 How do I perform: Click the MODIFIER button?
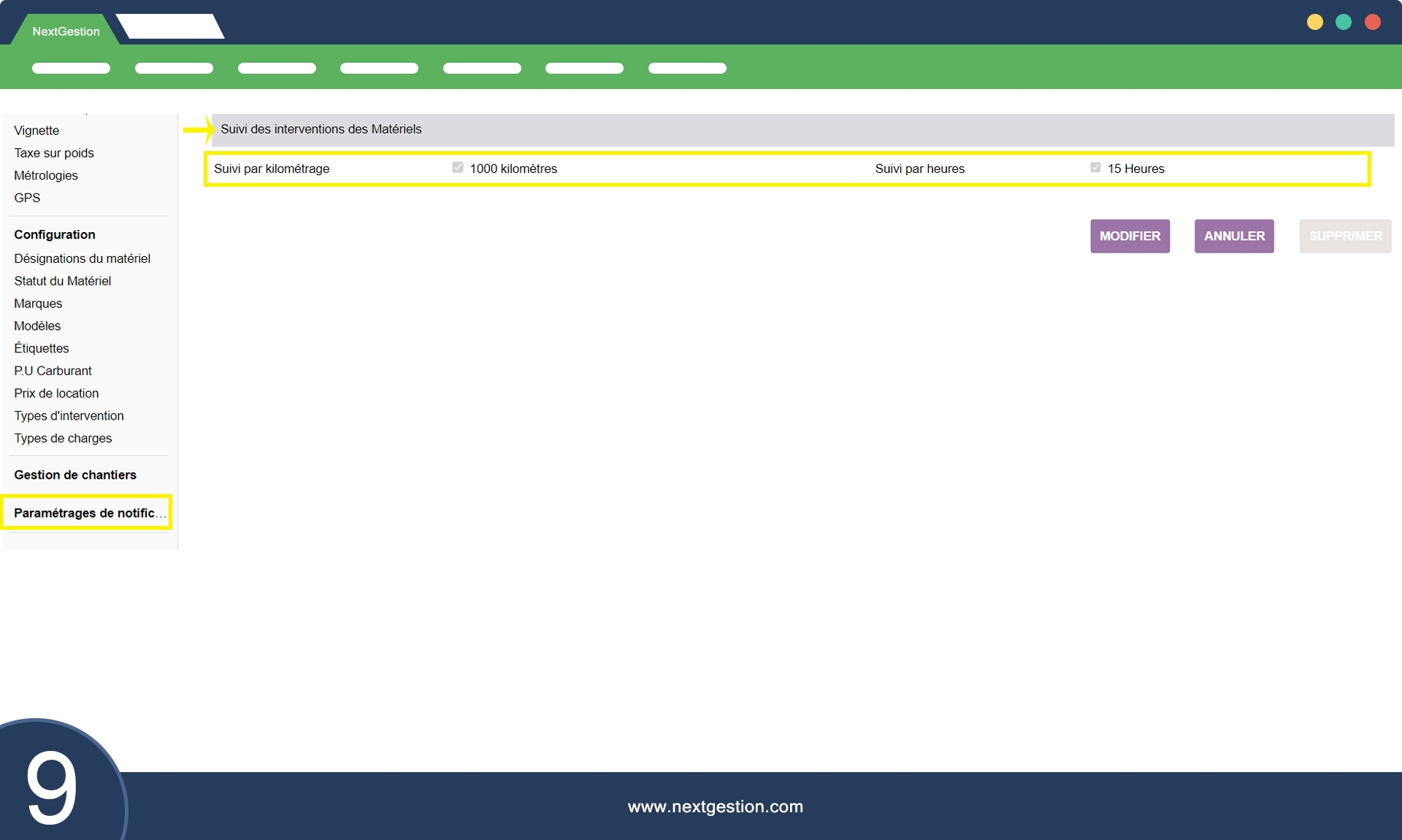pos(1130,236)
